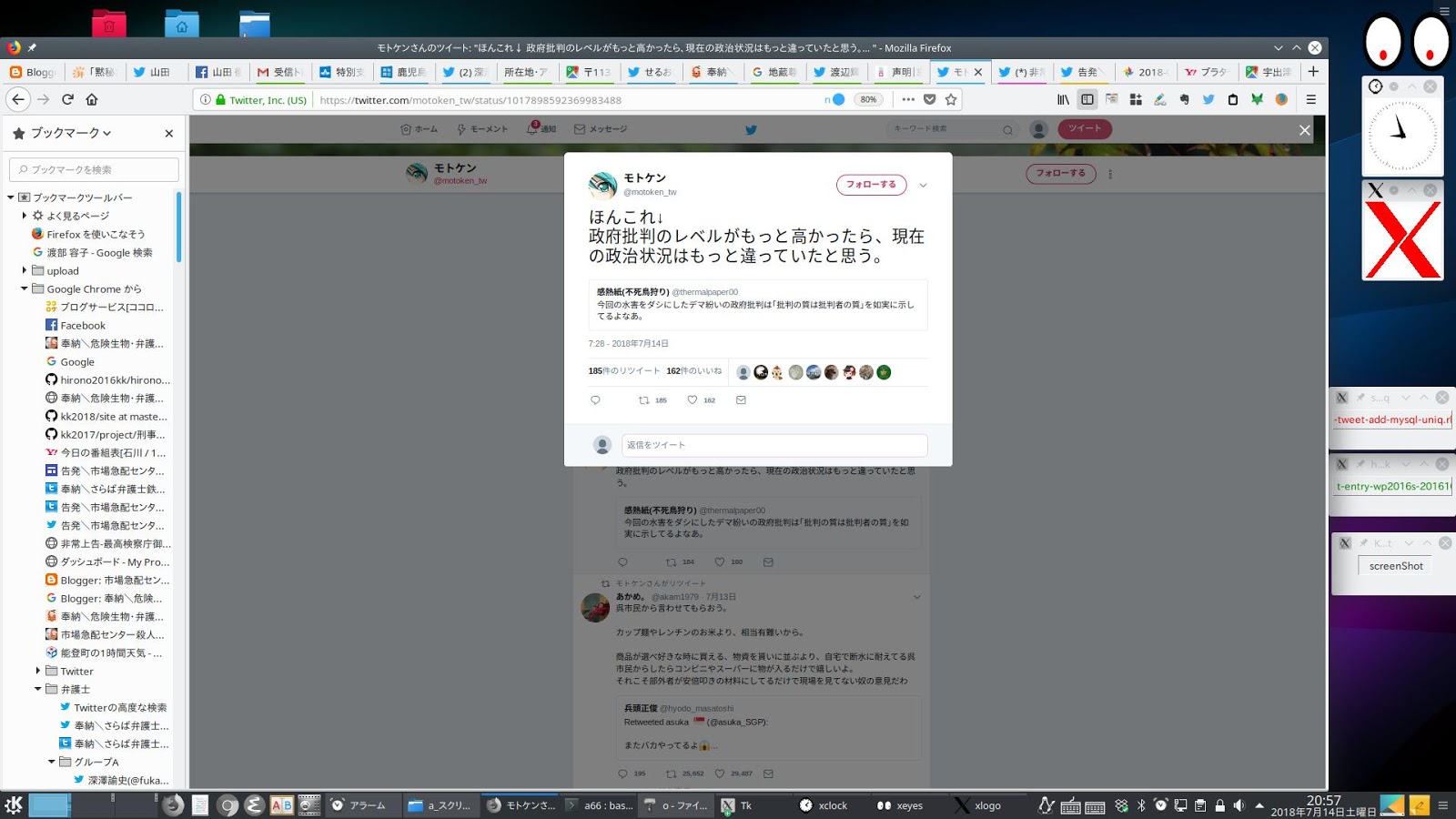Reply icon under the tweet dialog
Screen dimensions: 1456x819
point(595,399)
